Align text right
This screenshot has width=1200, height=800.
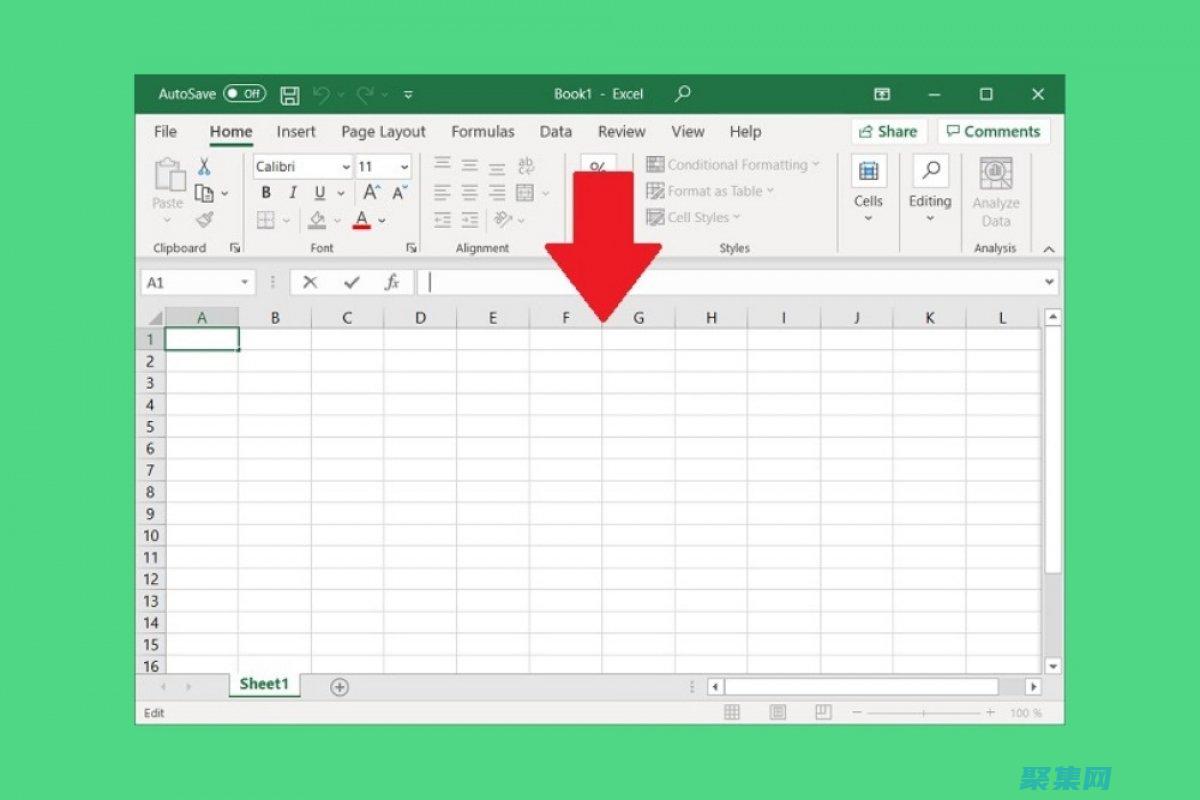[496, 193]
